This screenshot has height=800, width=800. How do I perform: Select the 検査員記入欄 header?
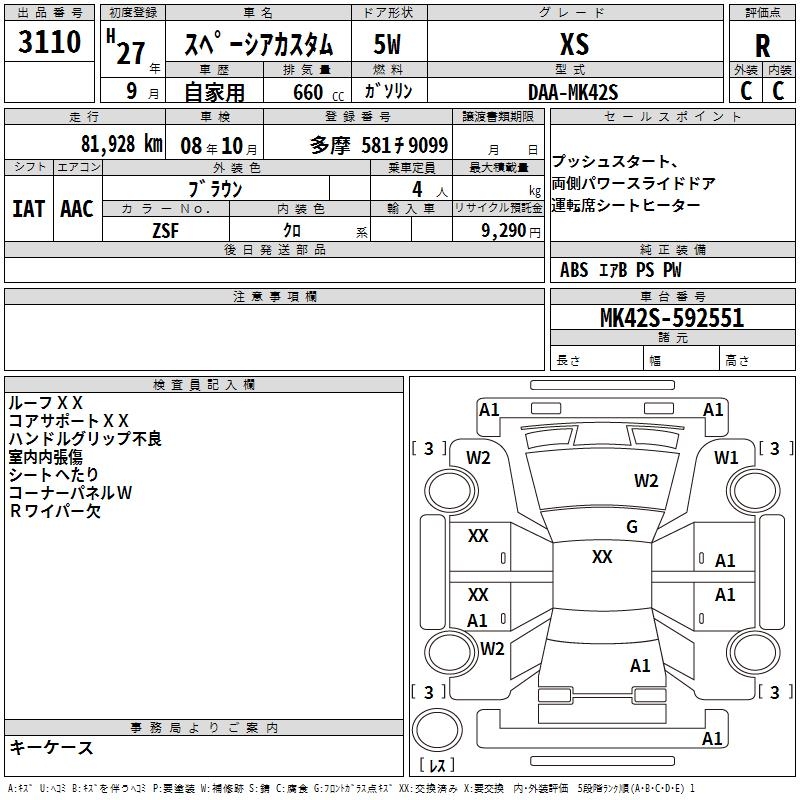204,385
